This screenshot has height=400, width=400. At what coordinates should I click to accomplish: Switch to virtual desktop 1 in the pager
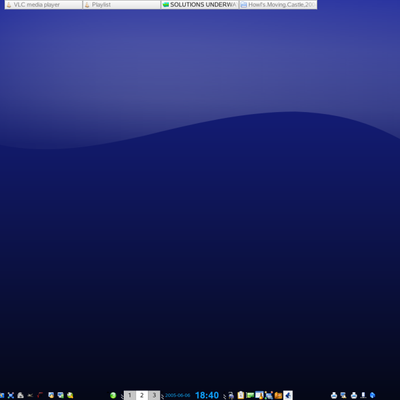(x=130, y=395)
